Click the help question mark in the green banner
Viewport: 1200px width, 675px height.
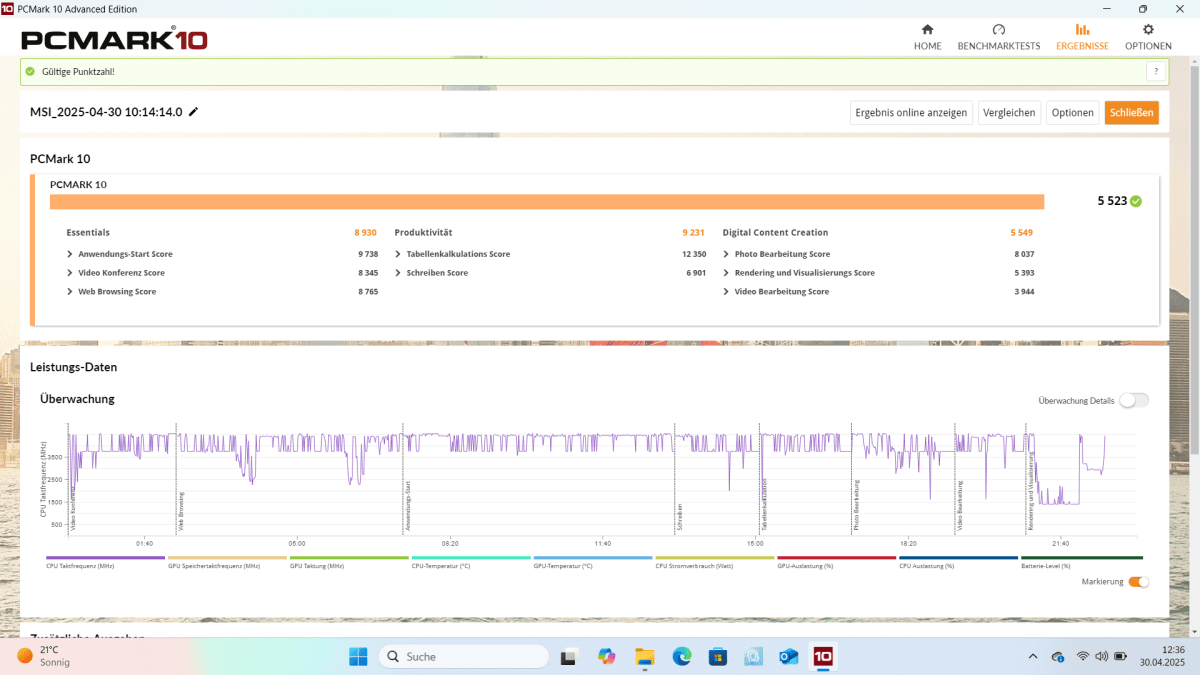pos(1156,71)
